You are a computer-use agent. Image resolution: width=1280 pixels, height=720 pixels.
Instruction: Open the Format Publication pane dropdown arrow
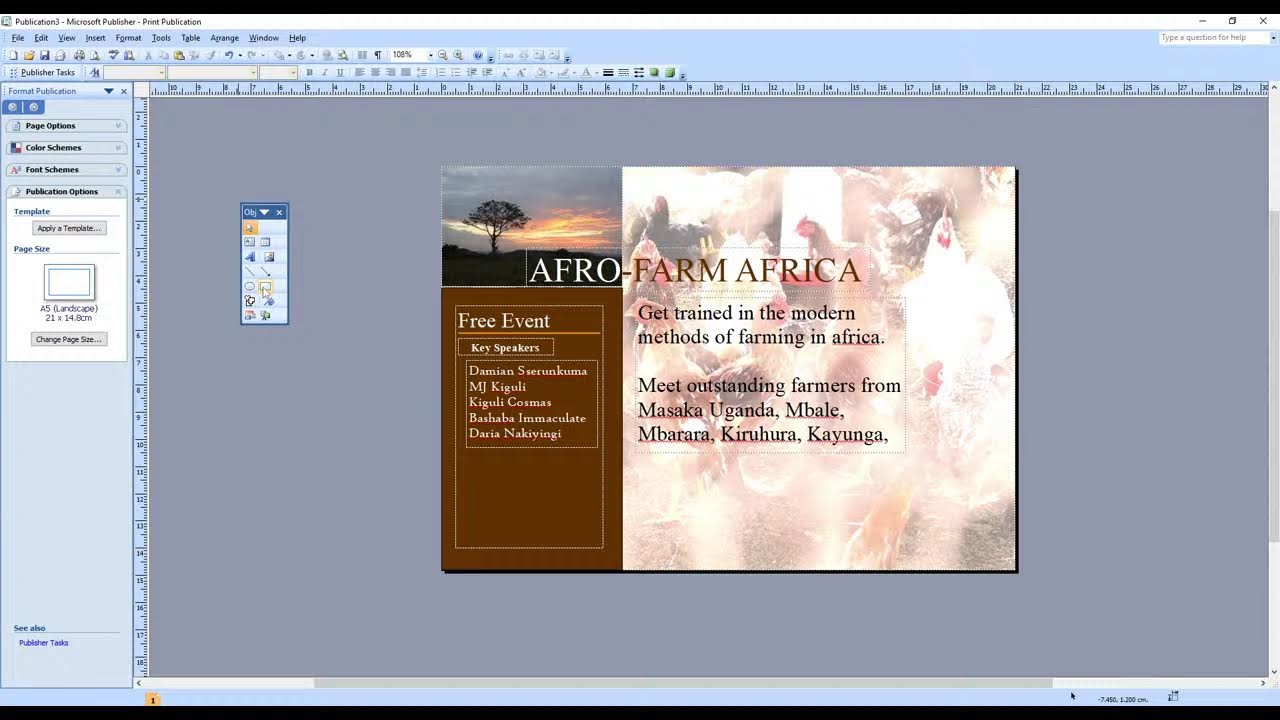point(109,91)
